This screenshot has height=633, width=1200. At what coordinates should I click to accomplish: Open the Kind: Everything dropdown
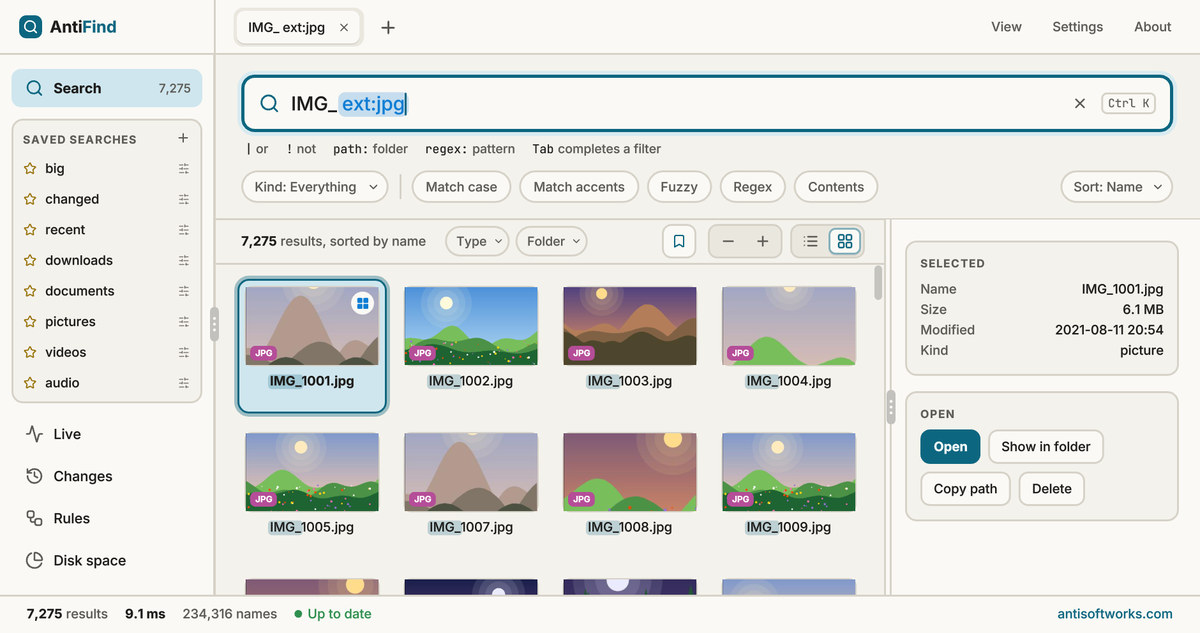pos(315,187)
